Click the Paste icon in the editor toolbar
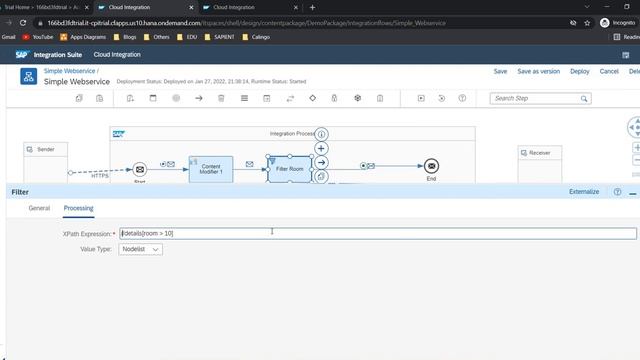640x360 pixels. [x=100, y=98]
